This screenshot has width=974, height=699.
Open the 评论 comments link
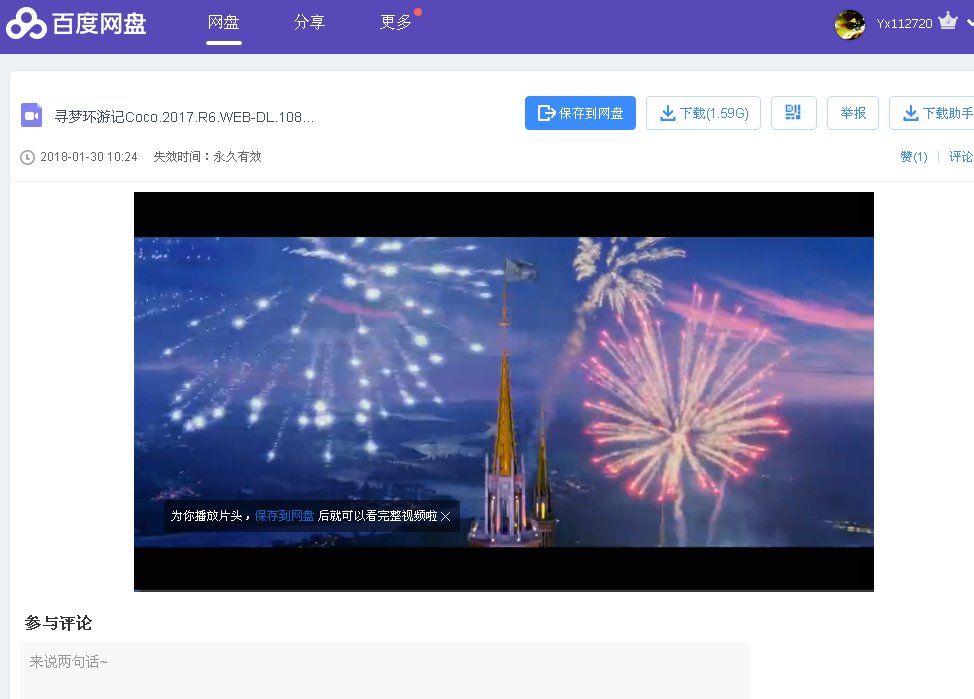pos(960,156)
